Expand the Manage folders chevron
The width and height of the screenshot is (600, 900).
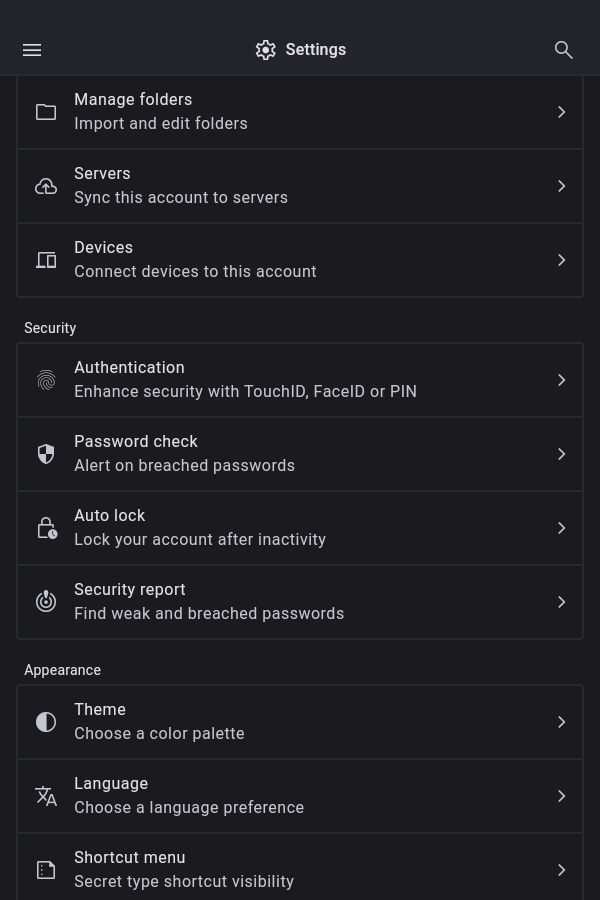[x=562, y=112]
